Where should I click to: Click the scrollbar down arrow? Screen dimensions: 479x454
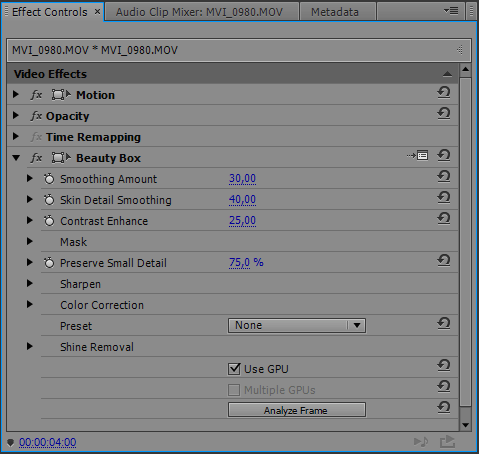click(x=465, y=425)
